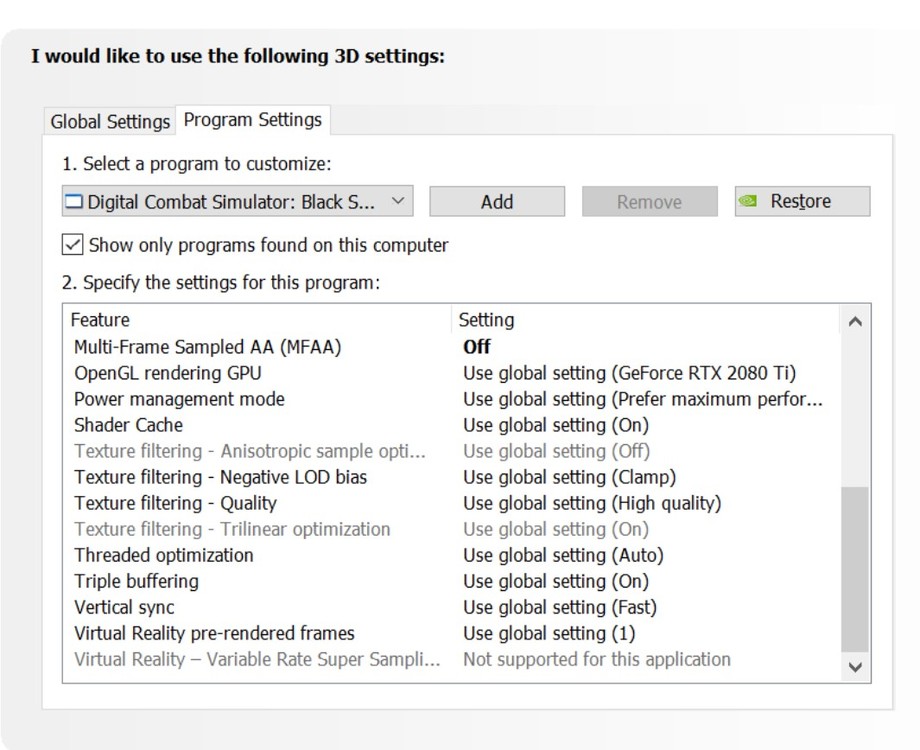The width and height of the screenshot is (920, 750).
Task: Select Virtual Reality pre-rendered frames row
Action: pos(214,633)
